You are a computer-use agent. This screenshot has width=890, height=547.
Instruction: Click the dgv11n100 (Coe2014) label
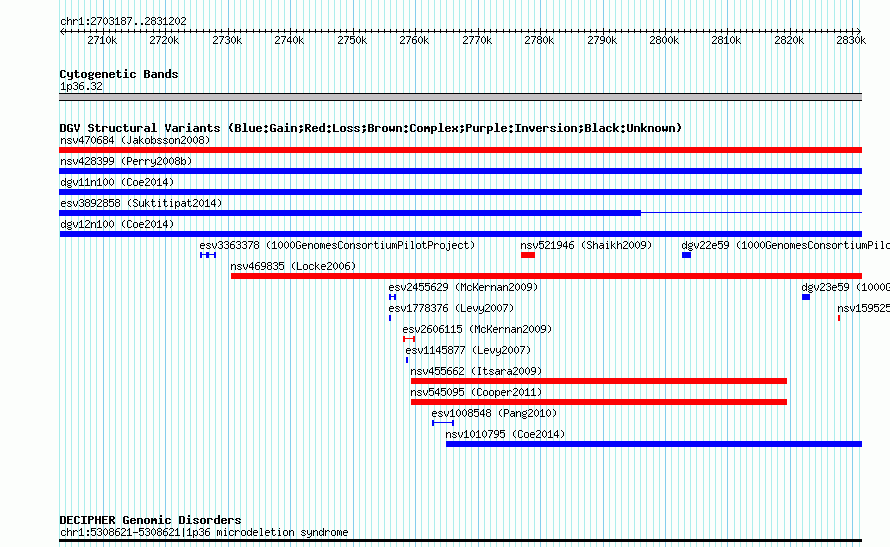(x=117, y=182)
